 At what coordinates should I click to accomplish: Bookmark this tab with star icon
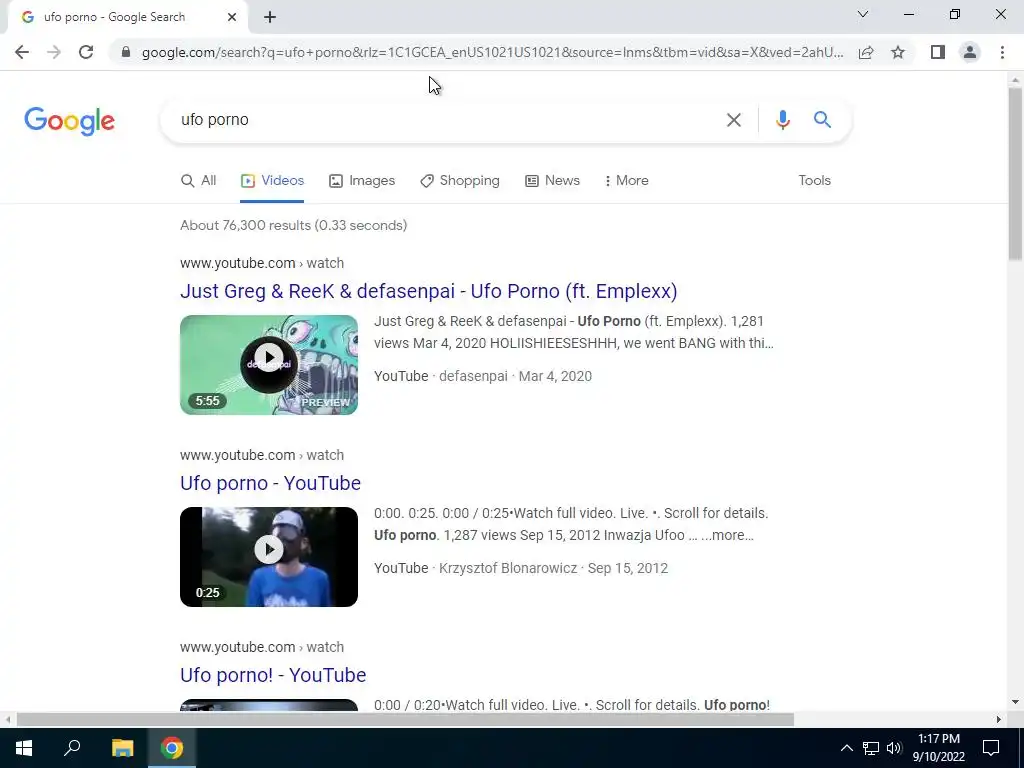coord(898,52)
